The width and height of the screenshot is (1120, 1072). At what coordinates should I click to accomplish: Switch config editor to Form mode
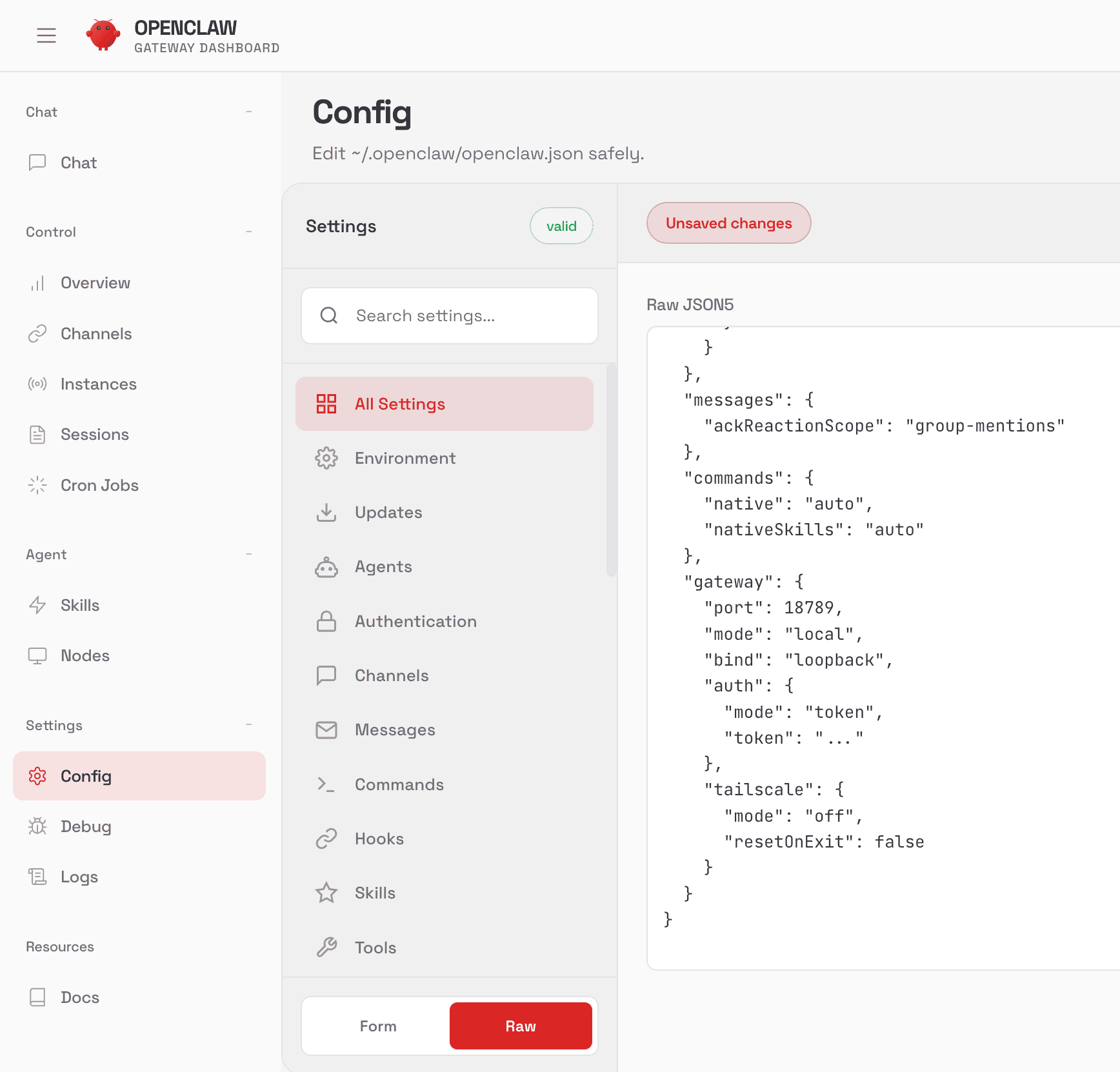(378, 1026)
